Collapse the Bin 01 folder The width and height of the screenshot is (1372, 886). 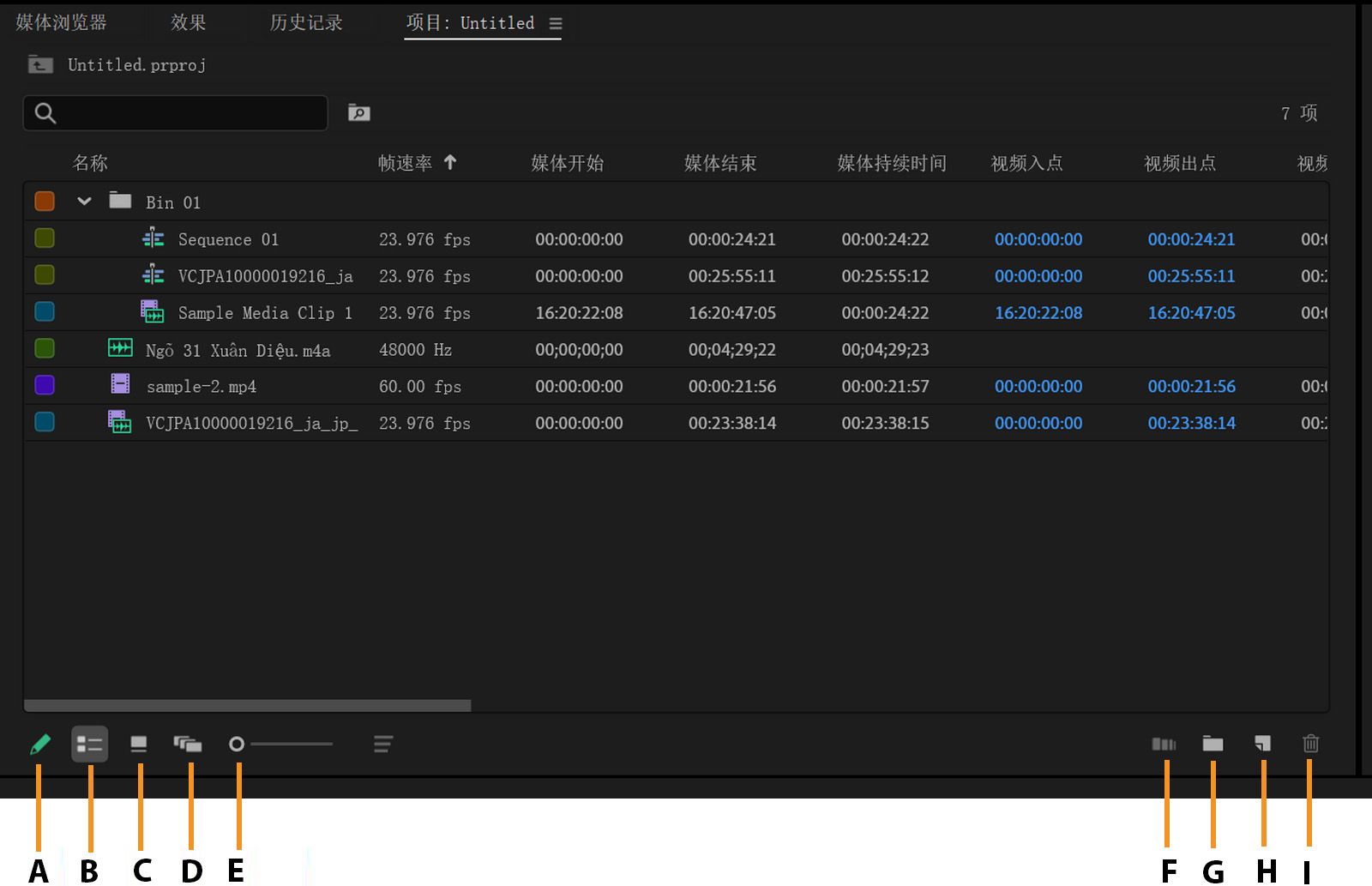tap(84, 201)
